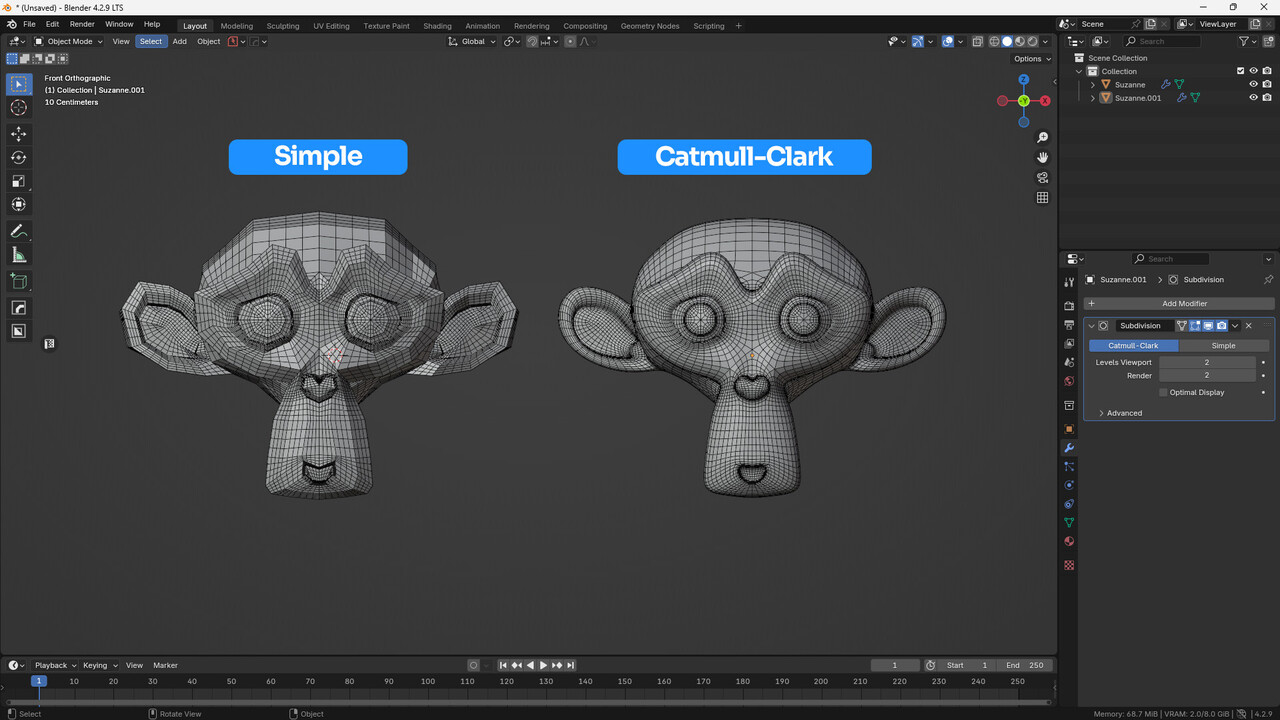This screenshot has width=1280, height=720.
Task: Open the Tool properties tab
Action: [1069, 283]
